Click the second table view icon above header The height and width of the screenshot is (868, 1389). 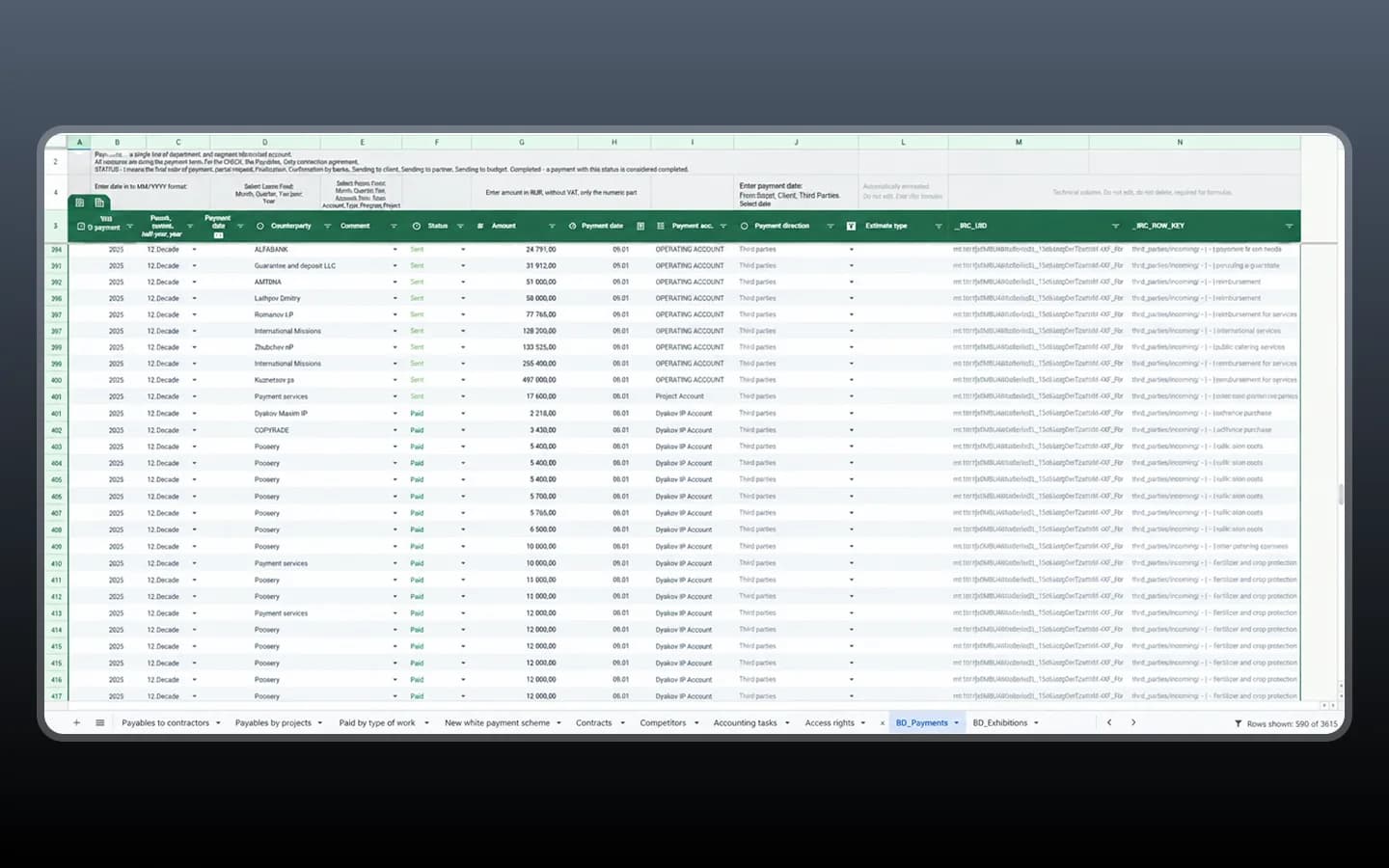98,203
